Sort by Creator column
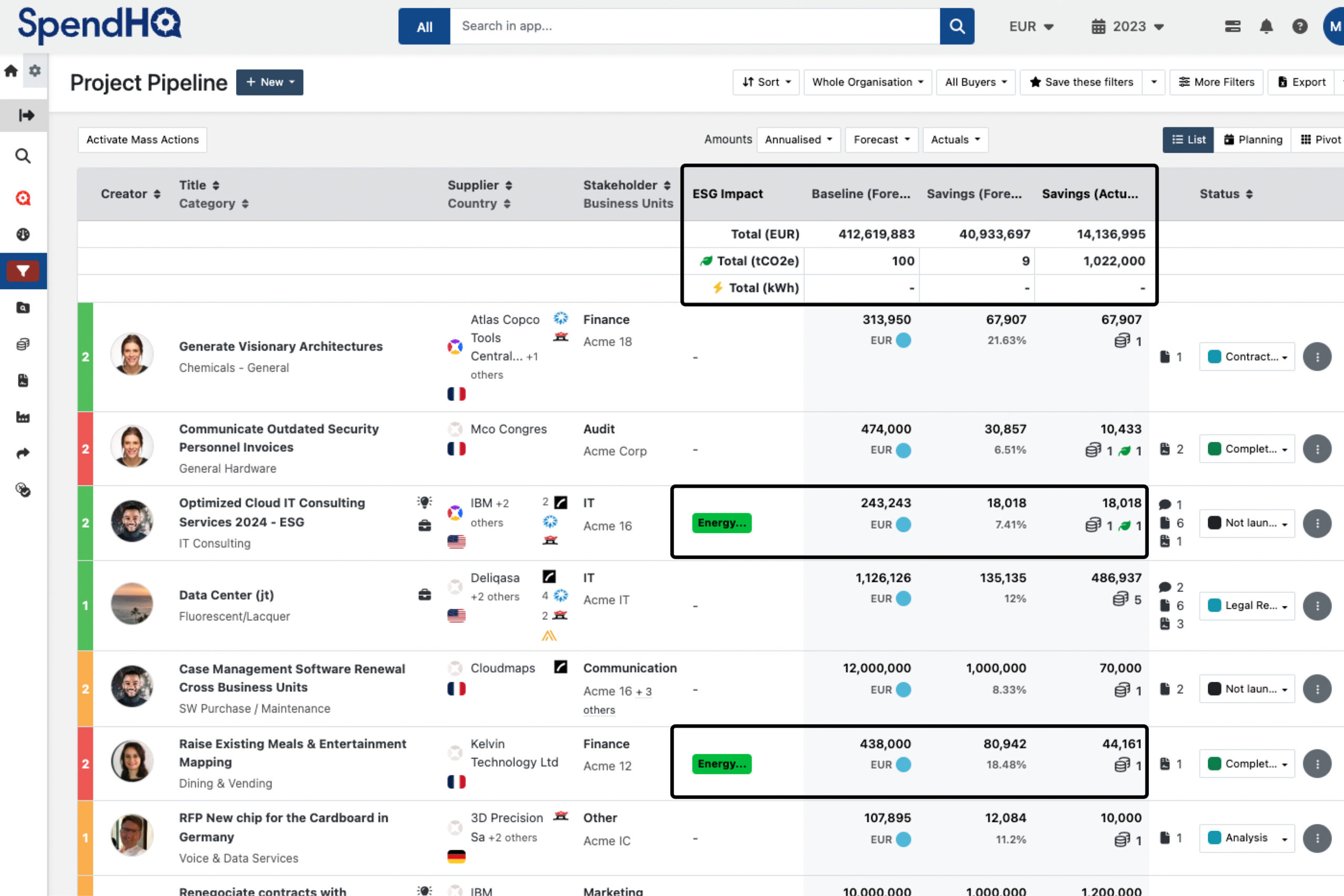 [131, 194]
